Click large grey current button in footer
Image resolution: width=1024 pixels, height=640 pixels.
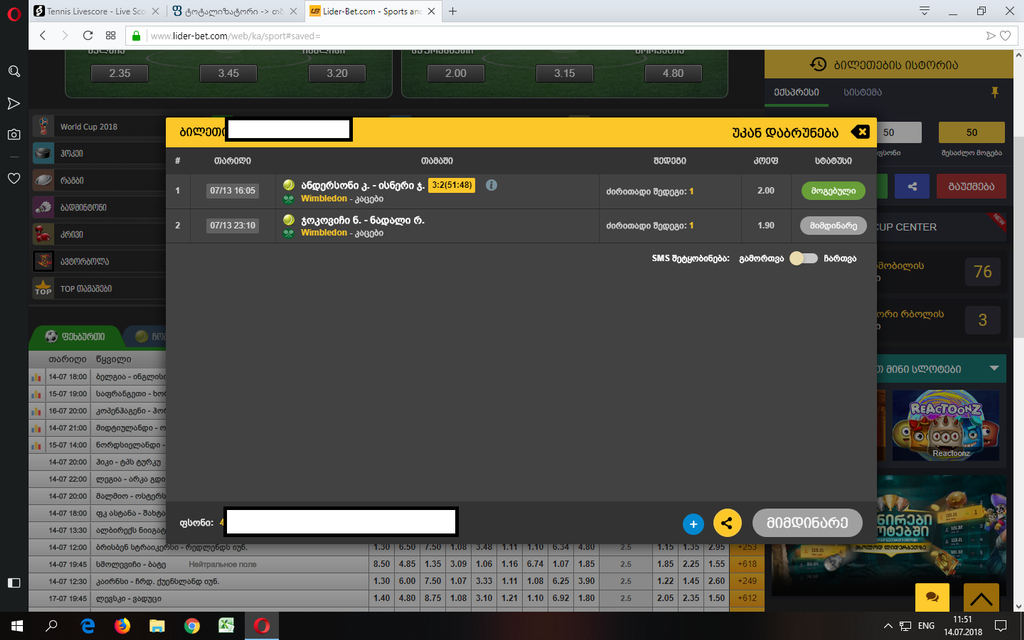[807, 522]
